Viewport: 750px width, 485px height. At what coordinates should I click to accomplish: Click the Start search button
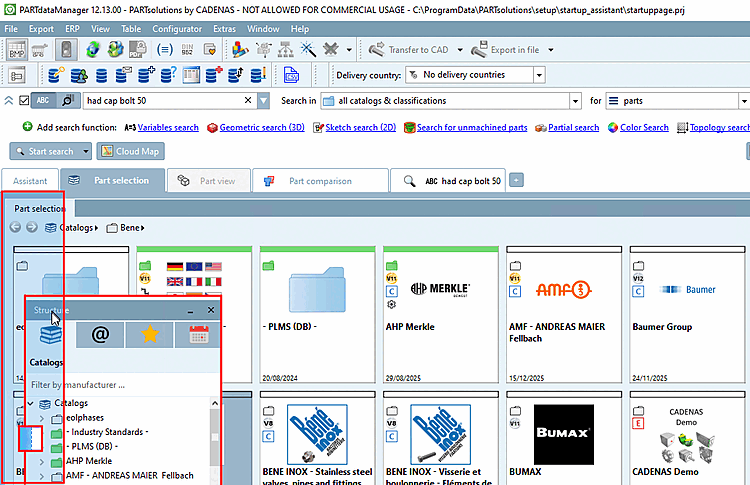coord(45,152)
